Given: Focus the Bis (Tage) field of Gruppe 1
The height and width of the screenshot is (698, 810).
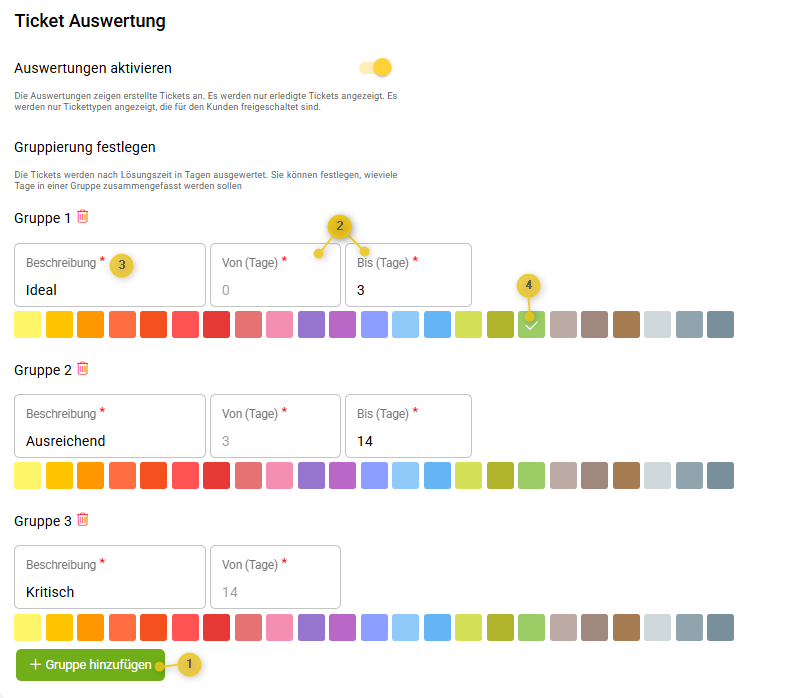Looking at the screenshot, I should 408,289.
